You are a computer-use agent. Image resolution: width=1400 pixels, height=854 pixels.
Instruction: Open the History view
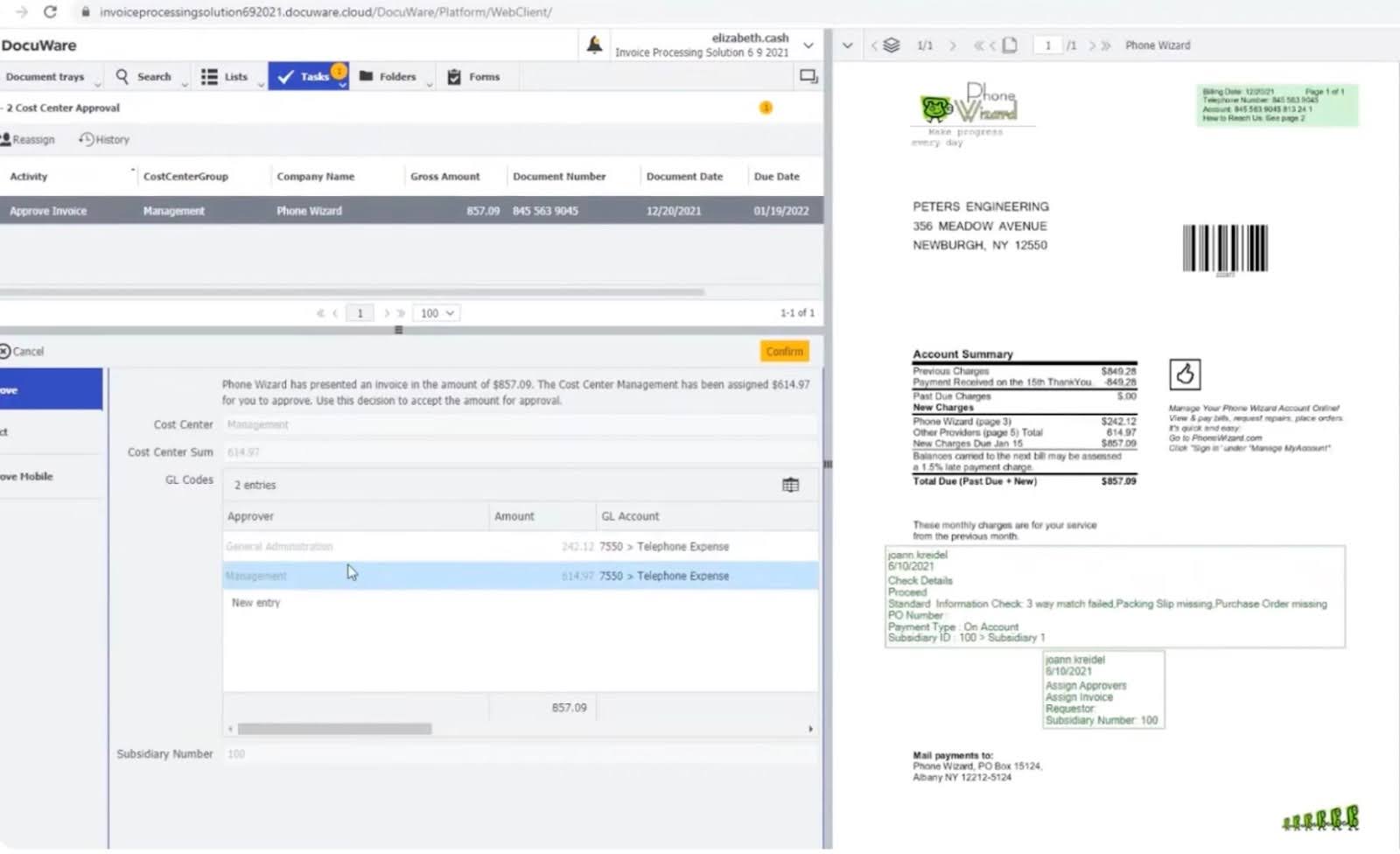(103, 139)
